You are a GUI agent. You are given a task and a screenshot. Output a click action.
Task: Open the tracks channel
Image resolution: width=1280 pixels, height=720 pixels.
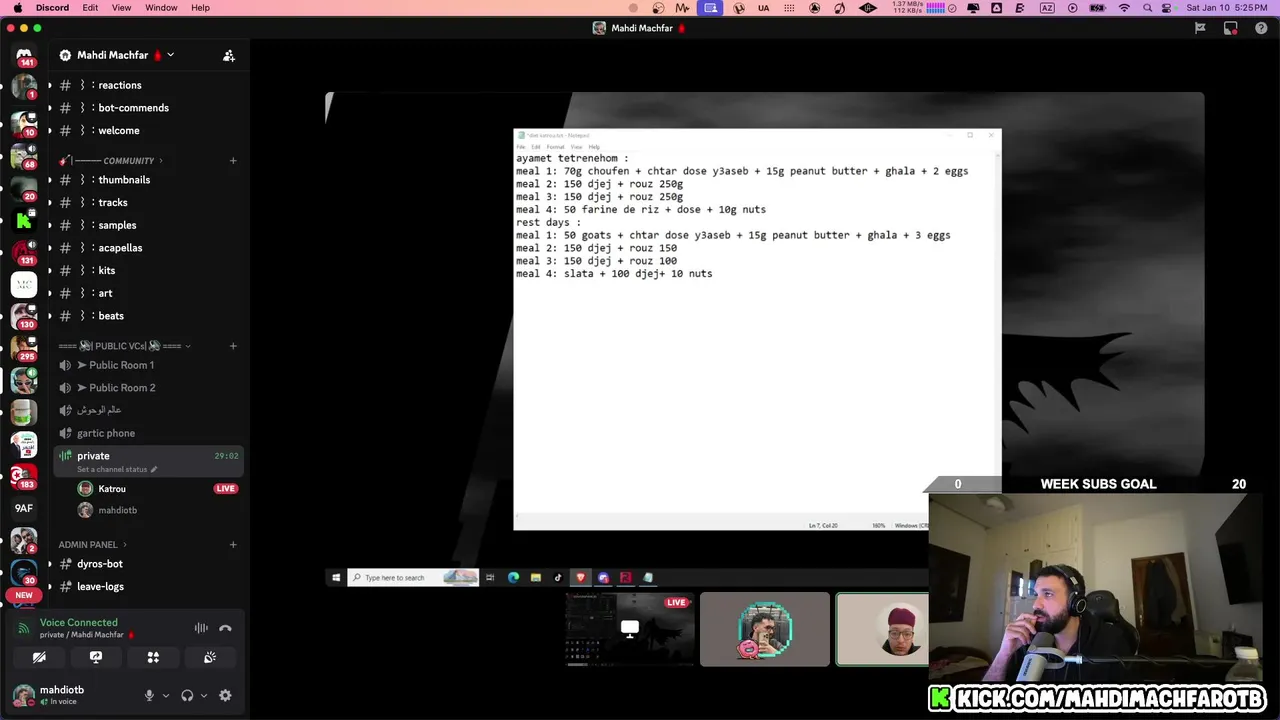pos(148,203)
